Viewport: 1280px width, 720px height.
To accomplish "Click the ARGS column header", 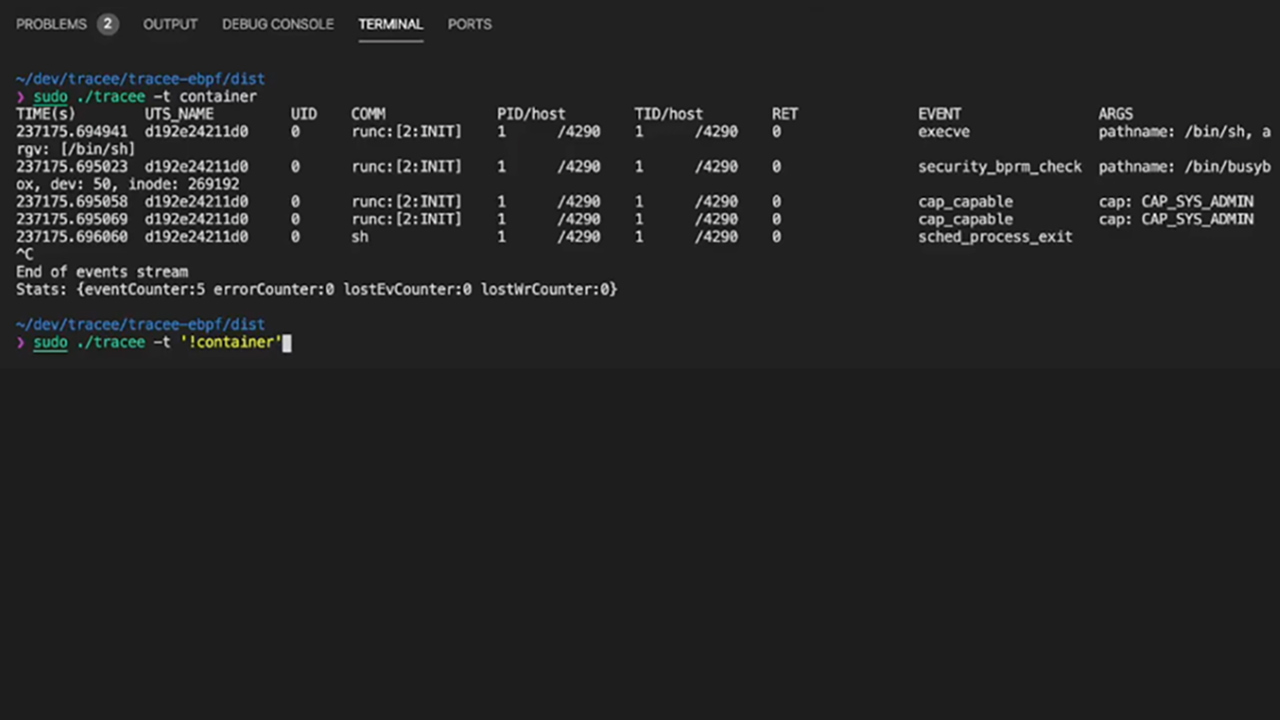I will 1116,114.
